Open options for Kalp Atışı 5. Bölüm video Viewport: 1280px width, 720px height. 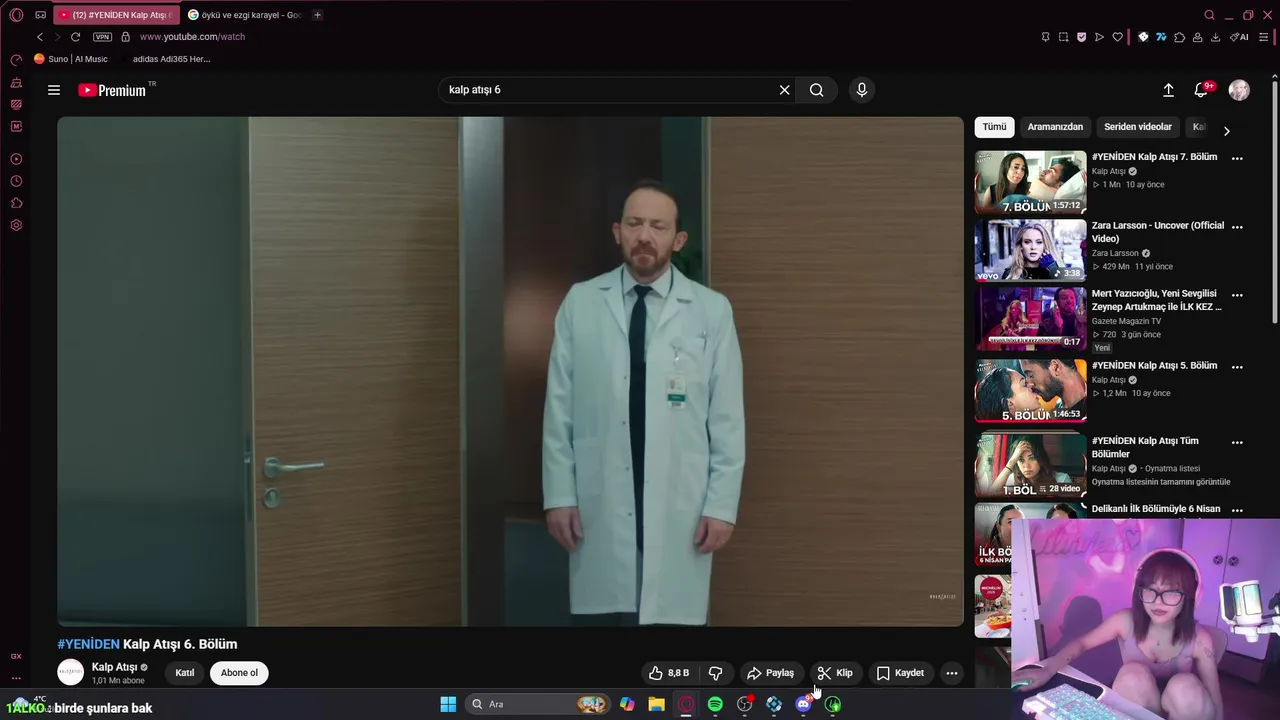coord(1237,367)
